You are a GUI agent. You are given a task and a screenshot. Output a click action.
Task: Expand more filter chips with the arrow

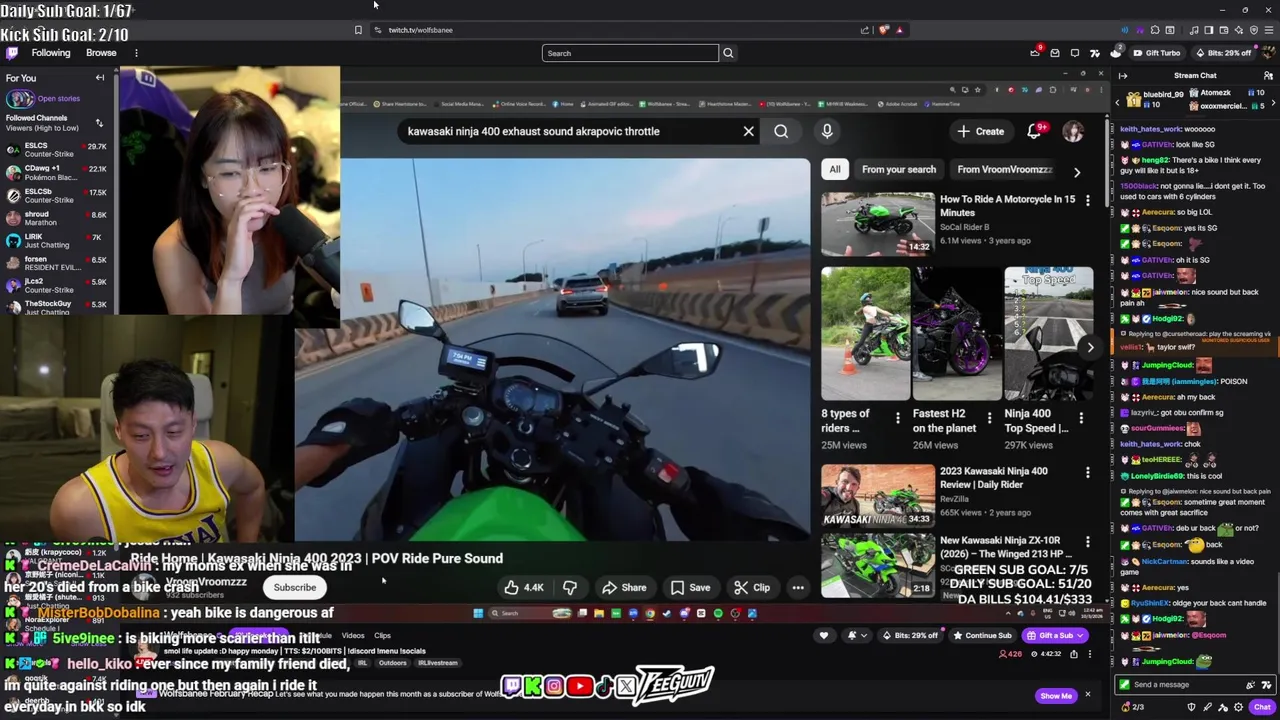click(x=1077, y=172)
